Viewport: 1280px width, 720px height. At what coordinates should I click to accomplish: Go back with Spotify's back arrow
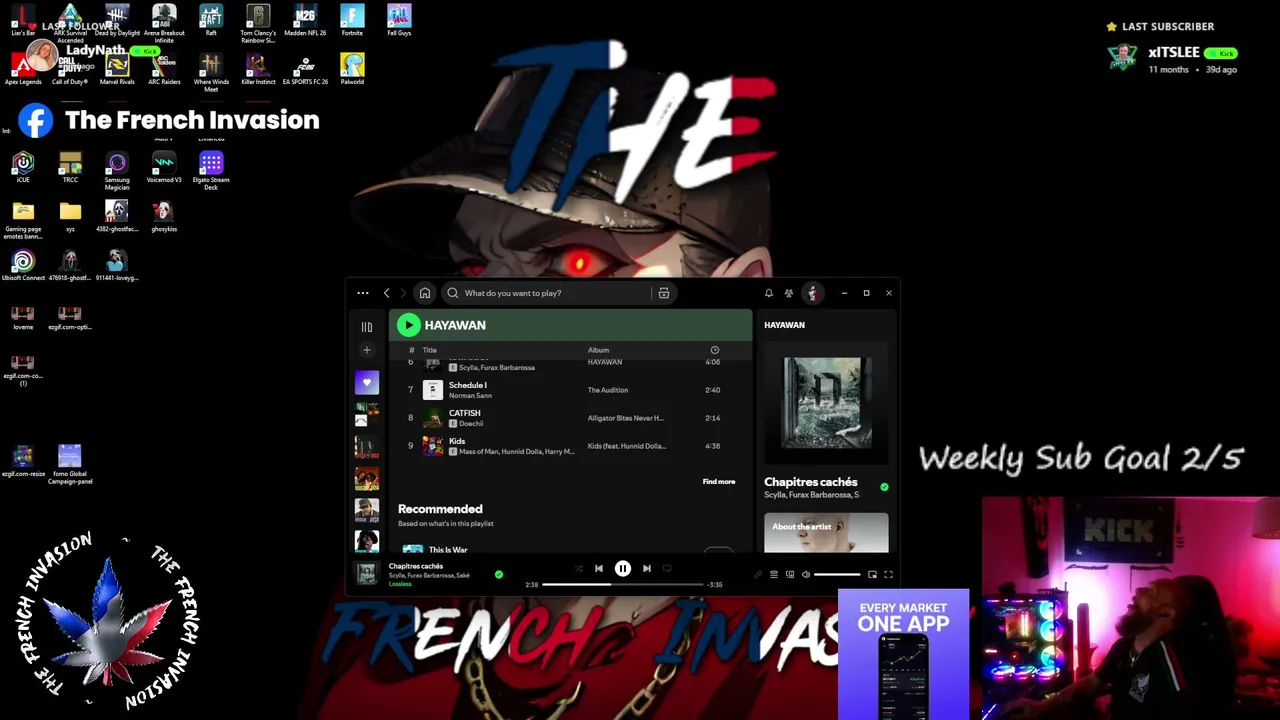[x=387, y=293]
